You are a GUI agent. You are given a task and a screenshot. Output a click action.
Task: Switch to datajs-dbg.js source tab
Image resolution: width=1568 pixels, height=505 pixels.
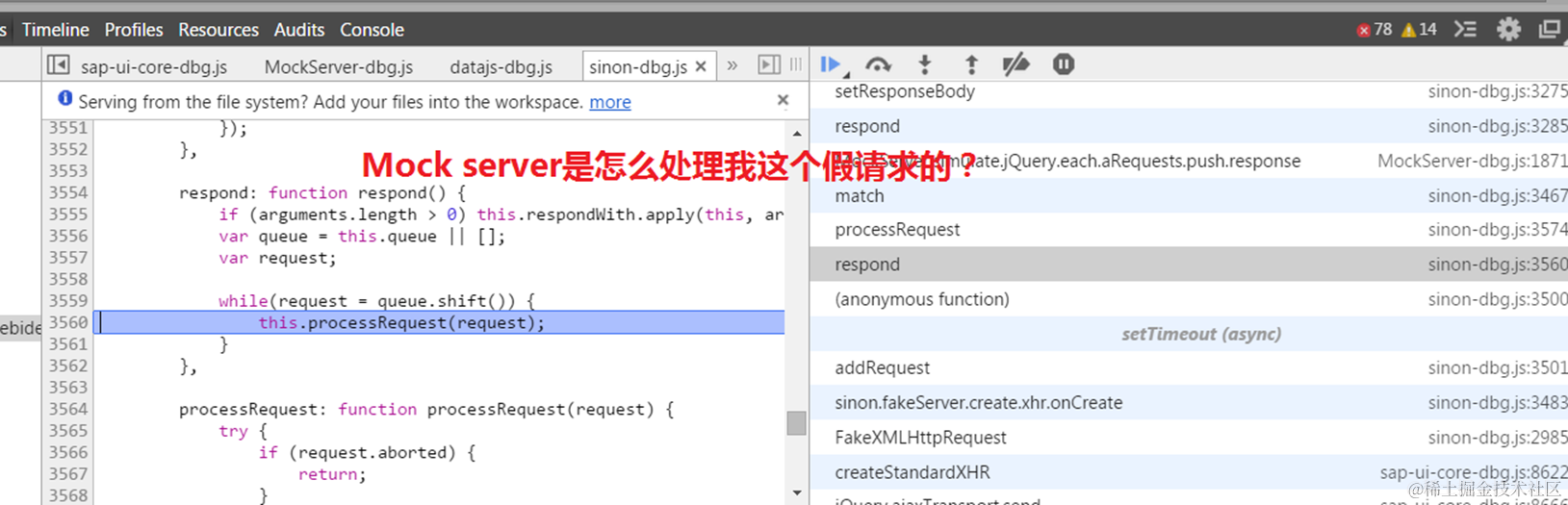tap(501, 67)
